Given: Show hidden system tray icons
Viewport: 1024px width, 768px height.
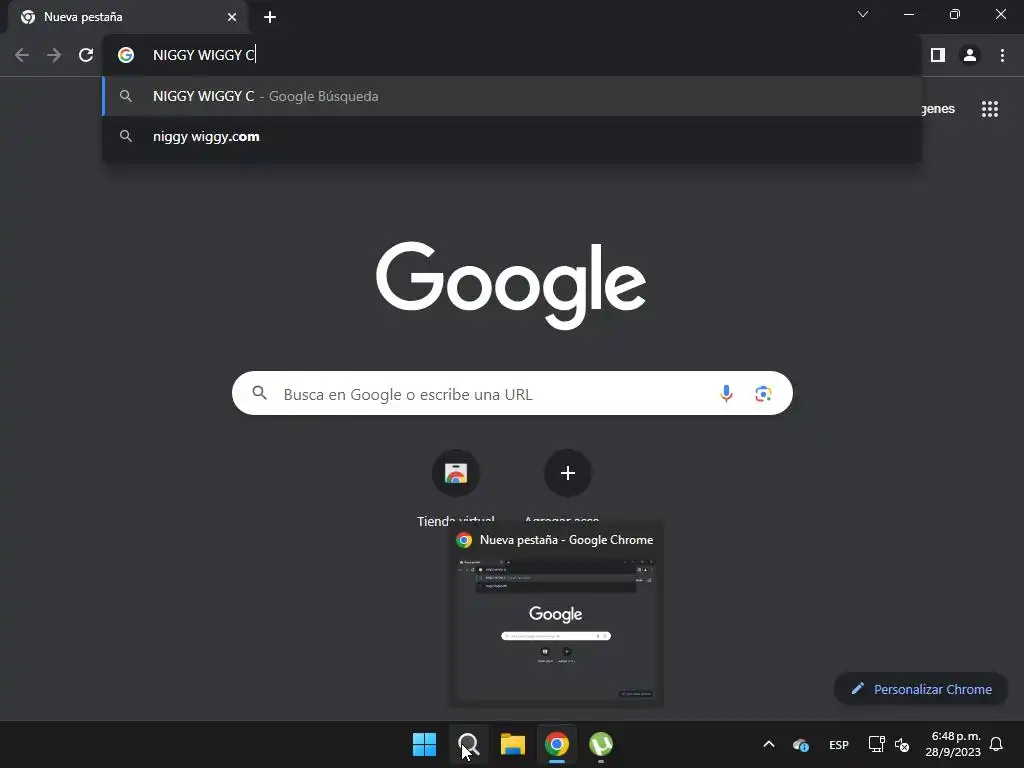Looking at the screenshot, I should [x=769, y=744].
